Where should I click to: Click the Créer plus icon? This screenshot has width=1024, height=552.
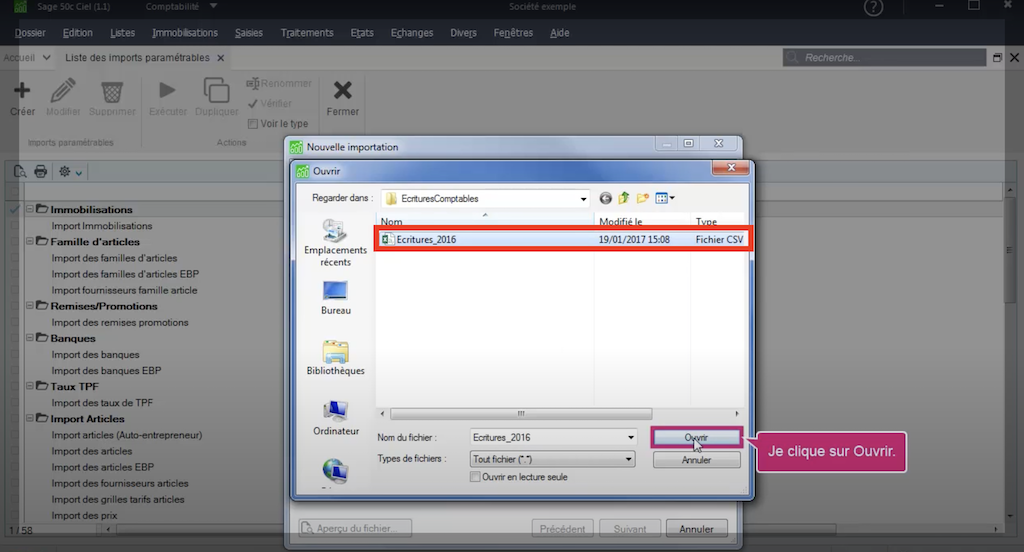point(22,89)
